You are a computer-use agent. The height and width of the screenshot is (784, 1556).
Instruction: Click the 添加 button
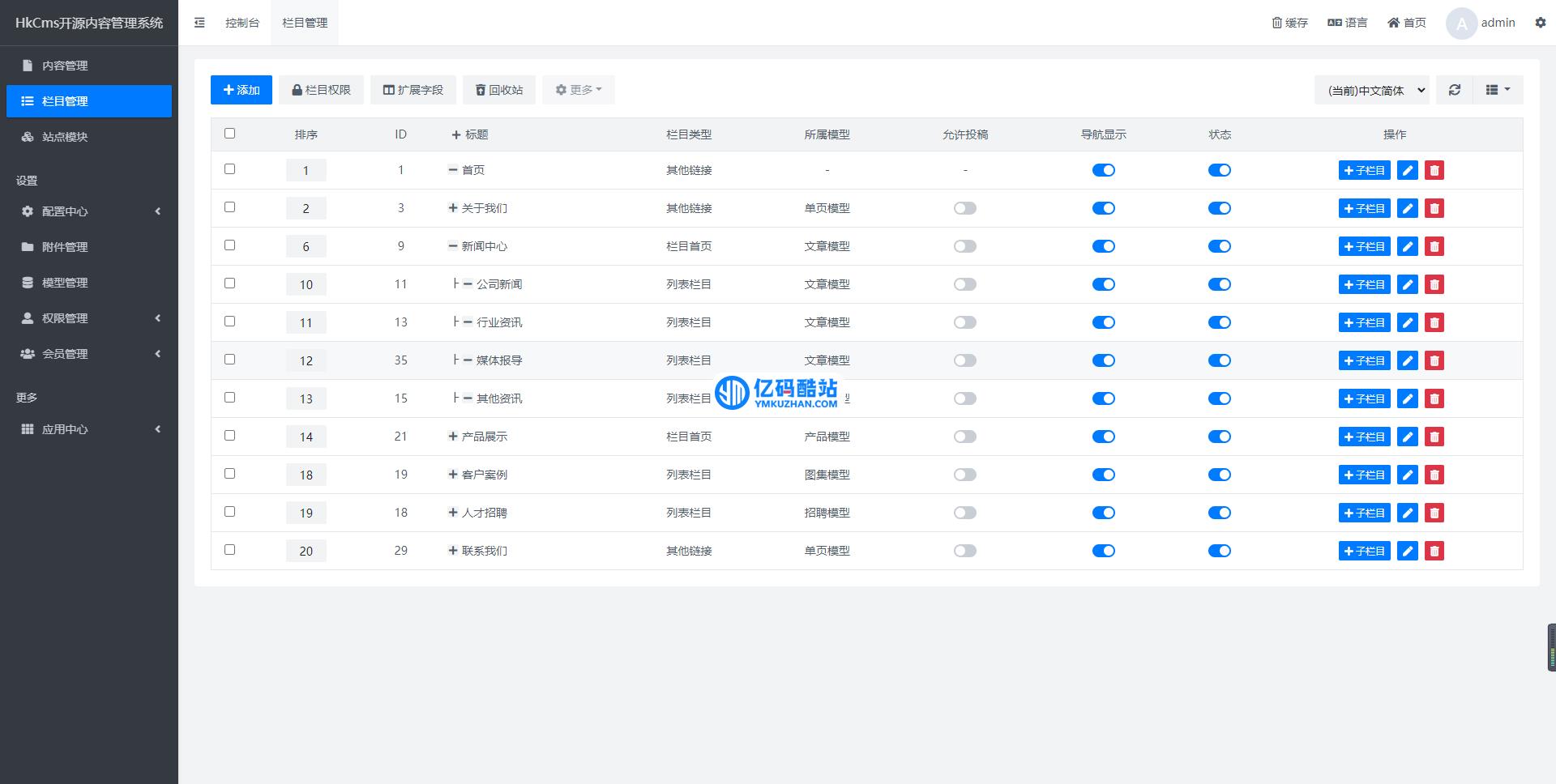pyautogui.click(x=242, y=90)
